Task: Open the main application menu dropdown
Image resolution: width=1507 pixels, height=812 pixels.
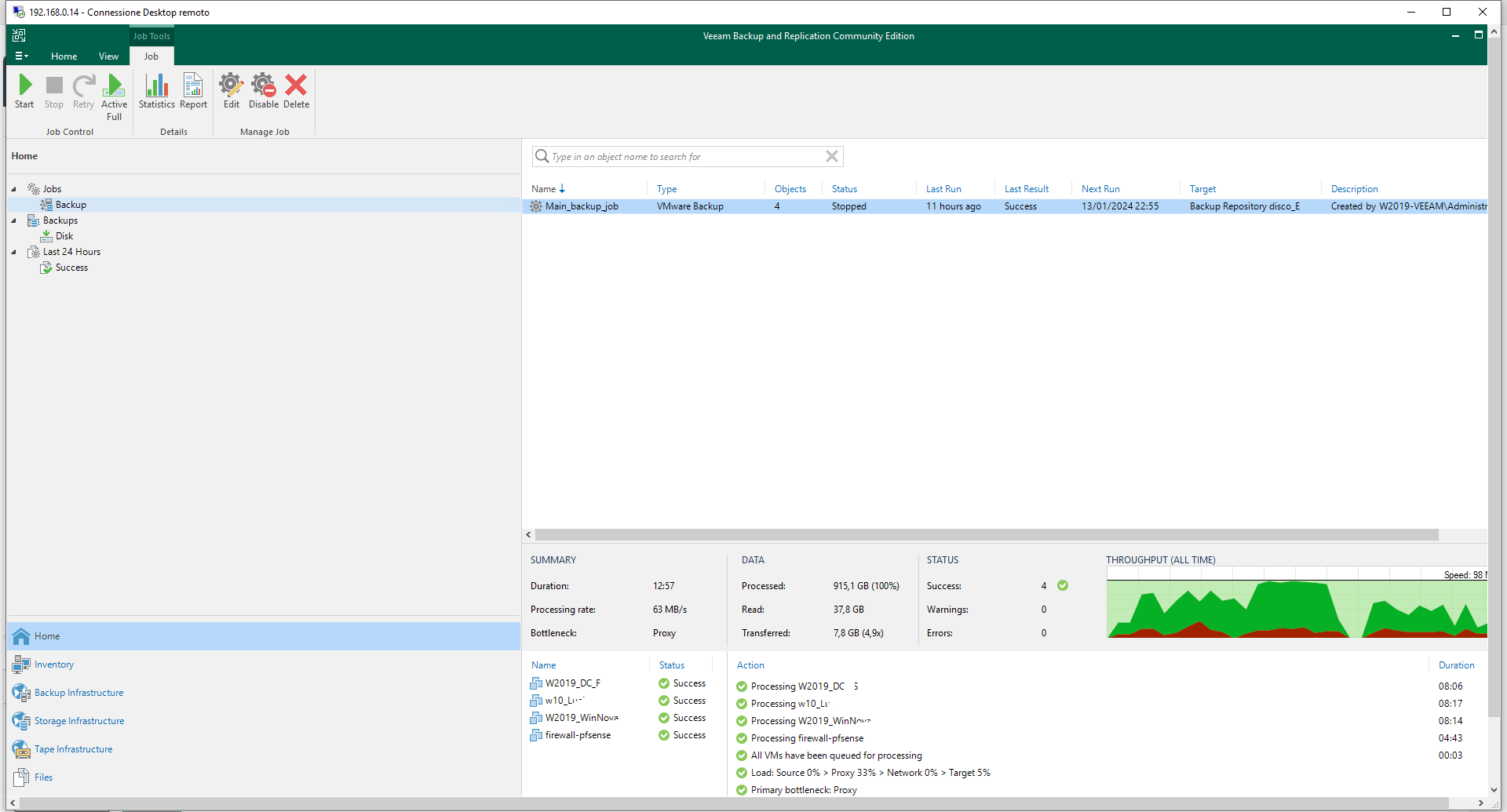Action: click(x=21, y=56)
